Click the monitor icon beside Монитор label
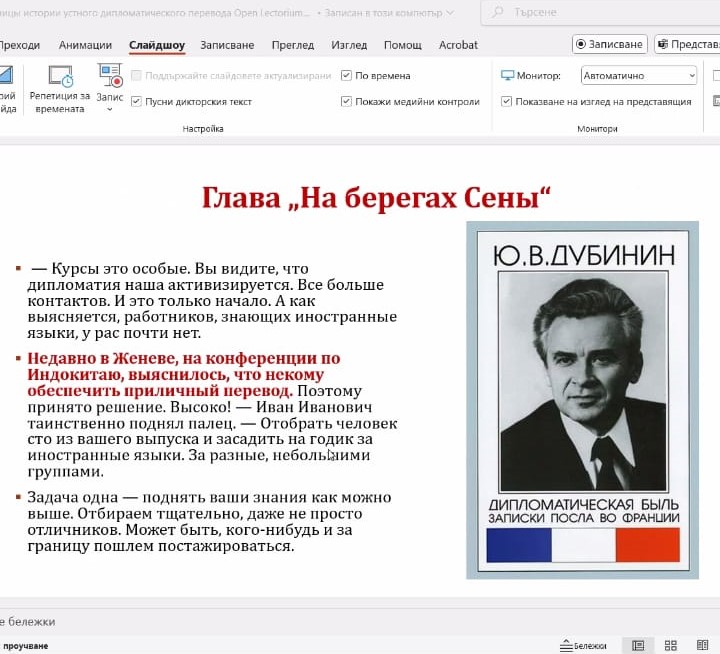 [x=507, y=76]
